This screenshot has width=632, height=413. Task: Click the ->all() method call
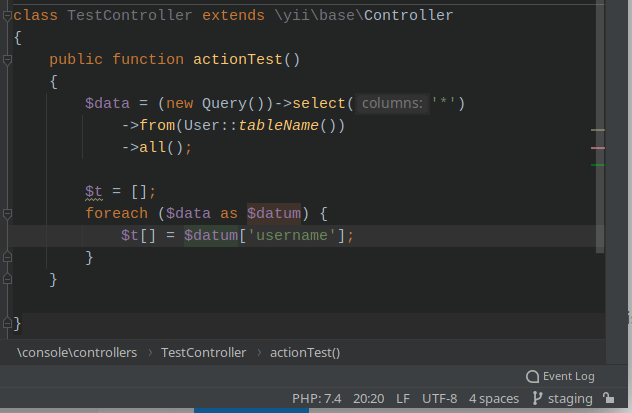(153, 147)
